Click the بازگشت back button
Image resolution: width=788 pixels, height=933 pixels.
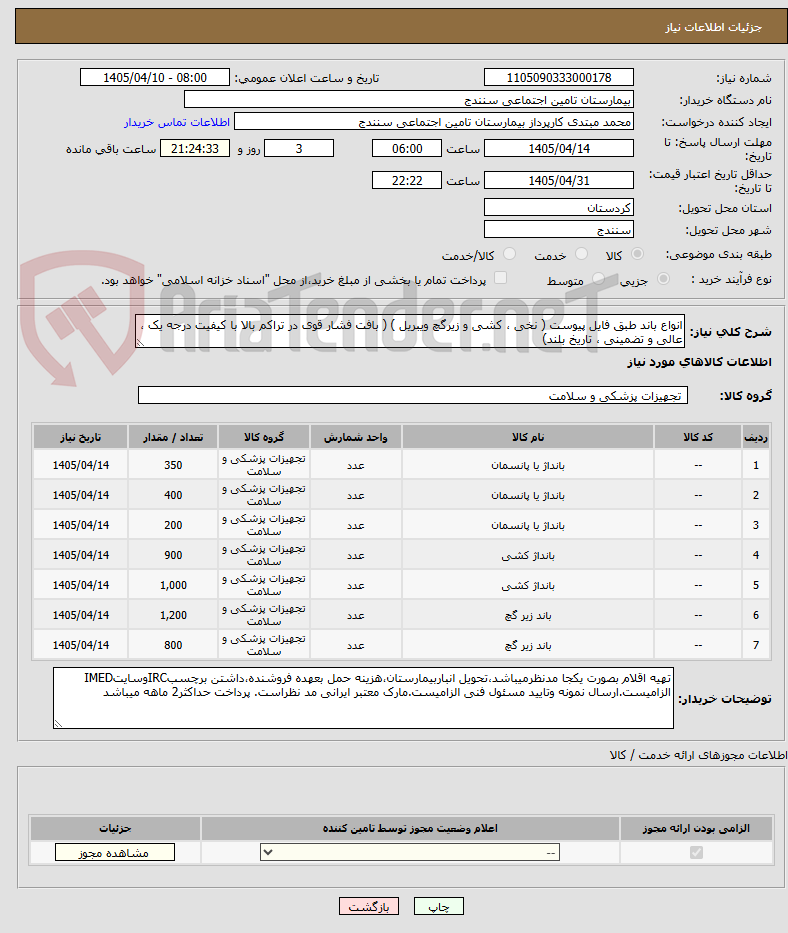[369, 906]
